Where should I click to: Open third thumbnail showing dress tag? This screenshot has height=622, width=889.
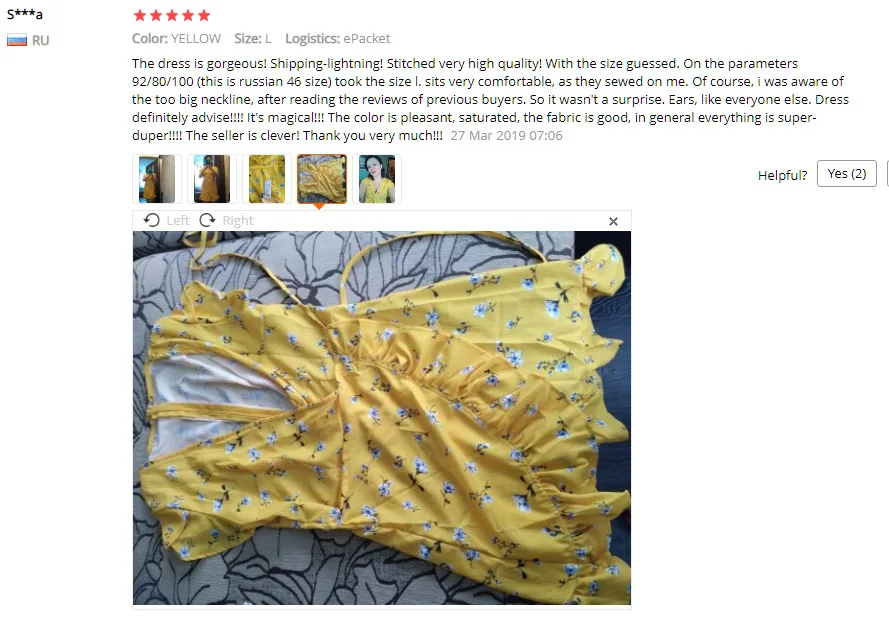click(266, 179)
